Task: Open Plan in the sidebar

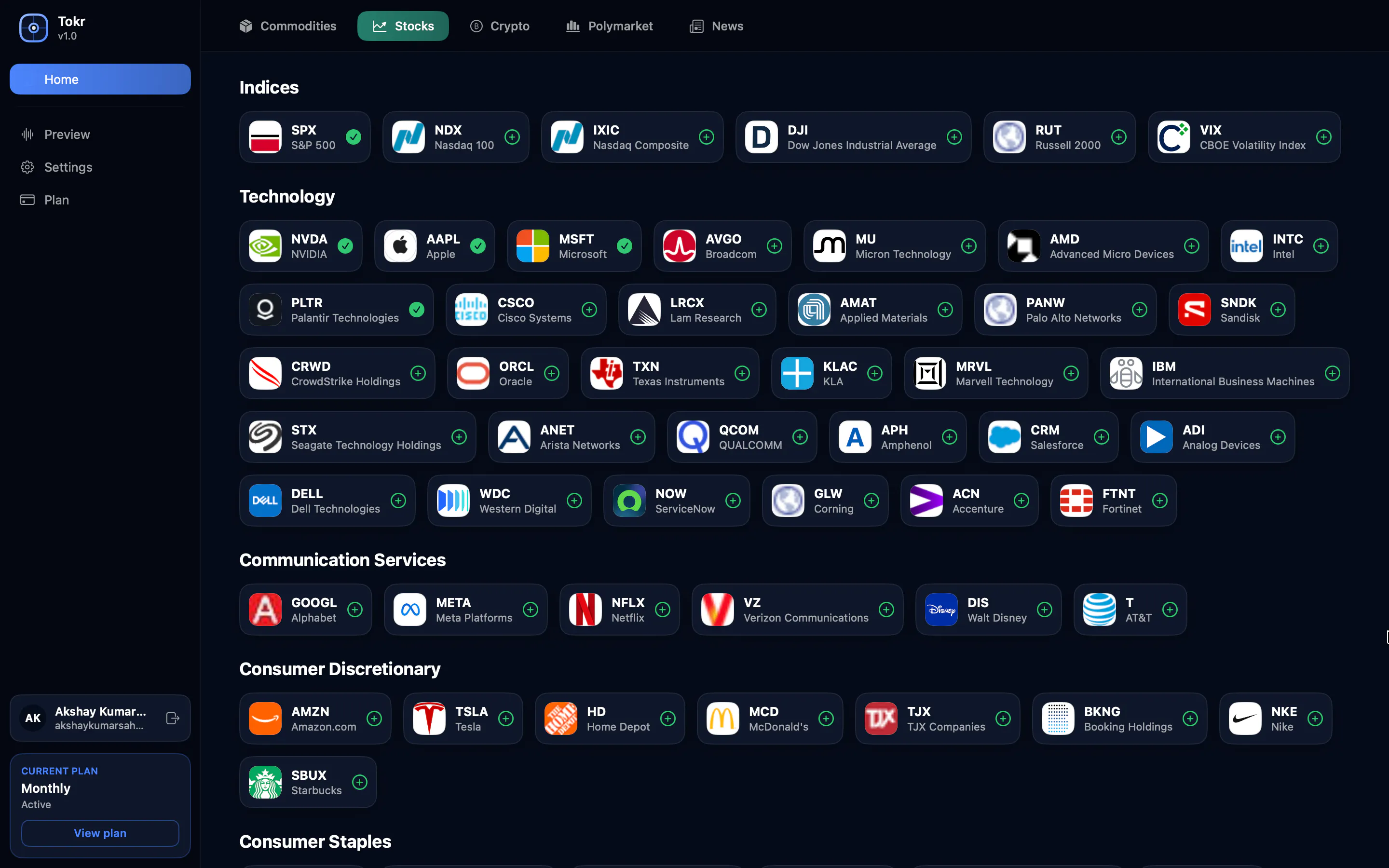Action: coord(100,200)
